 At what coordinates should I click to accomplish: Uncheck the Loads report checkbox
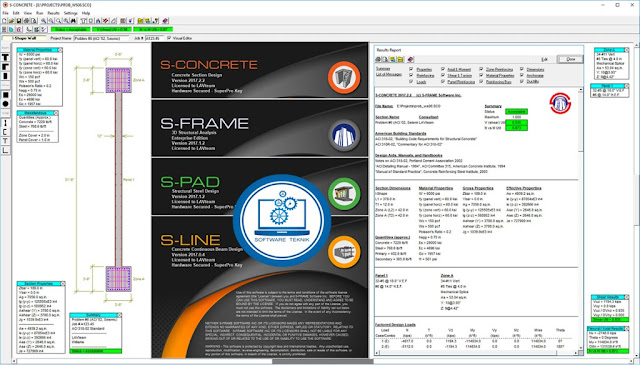(x=411, y=82)
